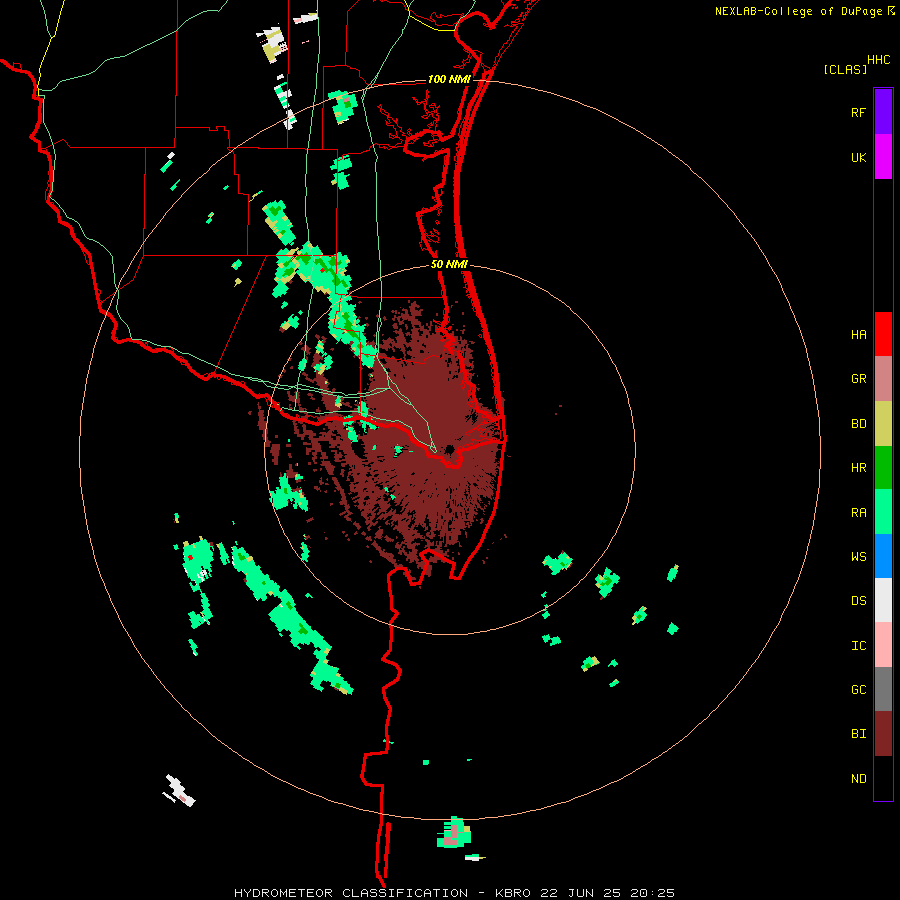Select the GR pink-brown legend swatch
The image size is (900, 900).
pos(883,379)
